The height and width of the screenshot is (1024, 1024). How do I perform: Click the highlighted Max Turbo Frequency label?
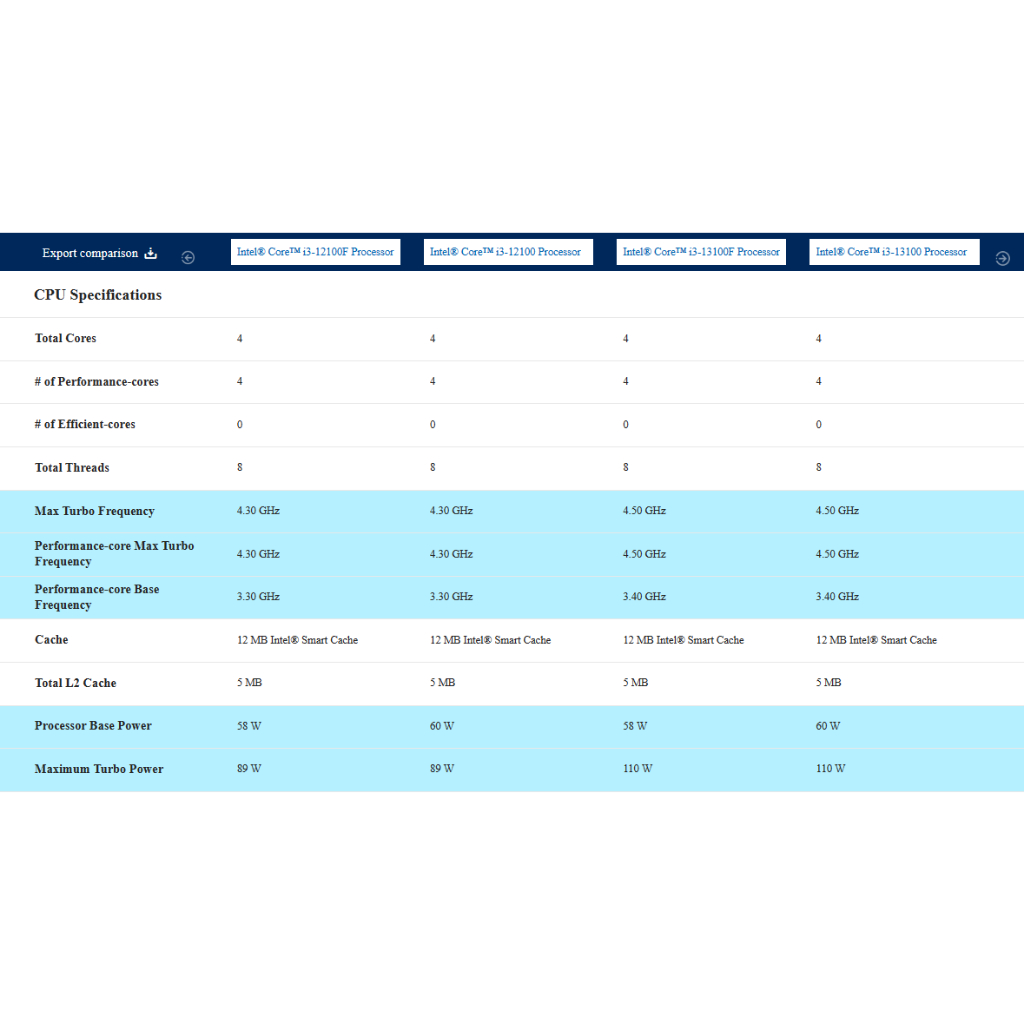[x=95, y=511]
